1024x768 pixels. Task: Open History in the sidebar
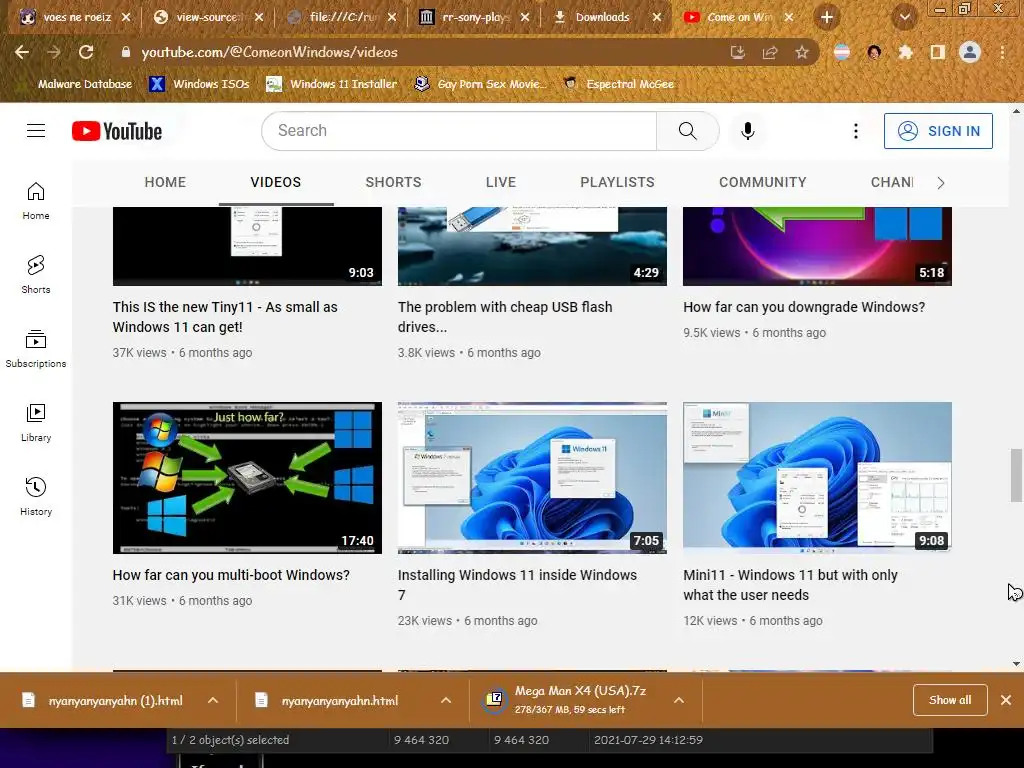pyautogui.click(x=36, y=496)
